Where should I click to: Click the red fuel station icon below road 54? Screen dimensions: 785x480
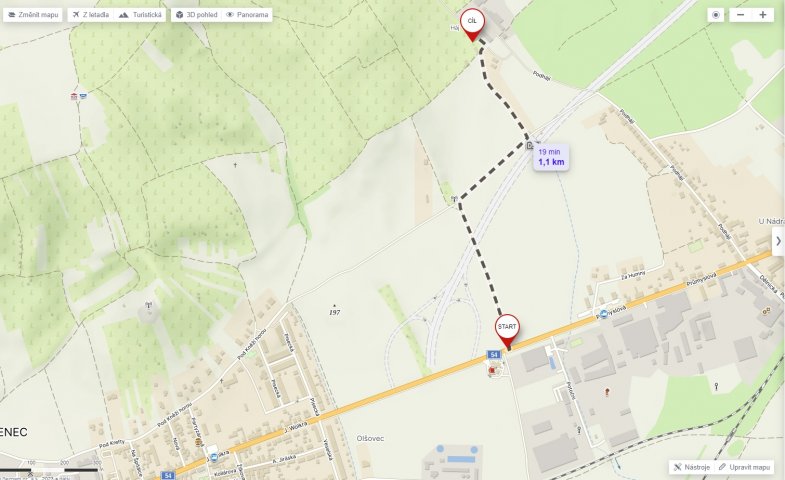(492, 370)
